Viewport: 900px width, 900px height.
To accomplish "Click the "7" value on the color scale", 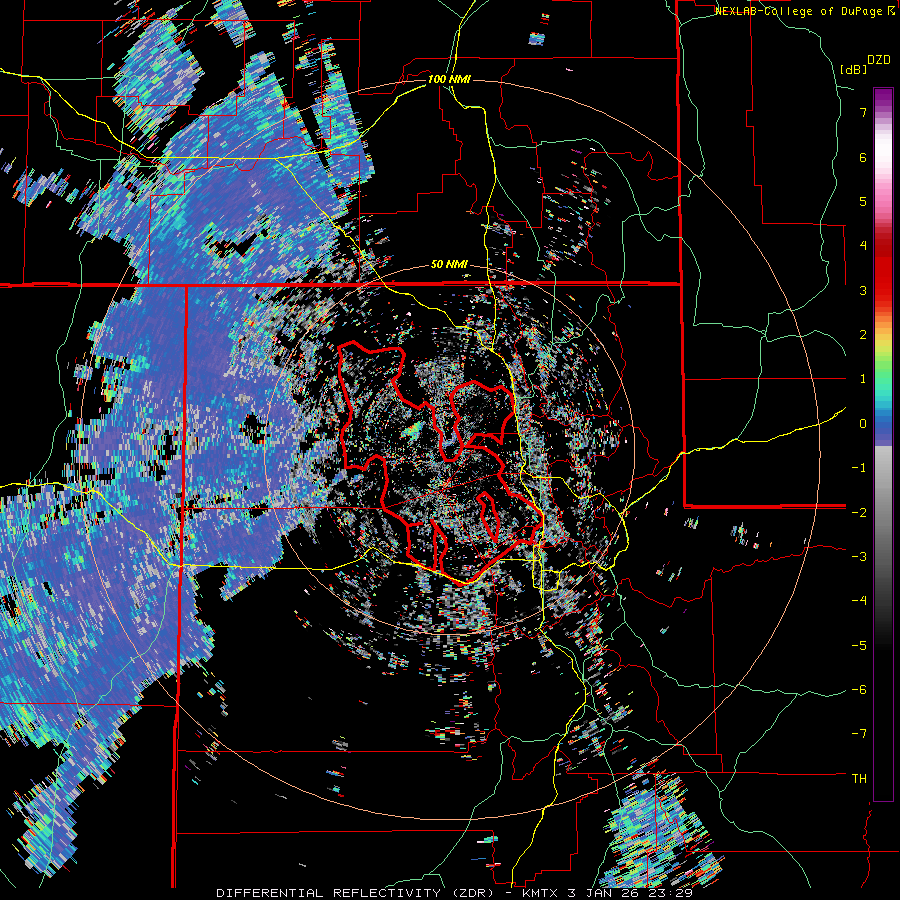I will coord(863,112).
